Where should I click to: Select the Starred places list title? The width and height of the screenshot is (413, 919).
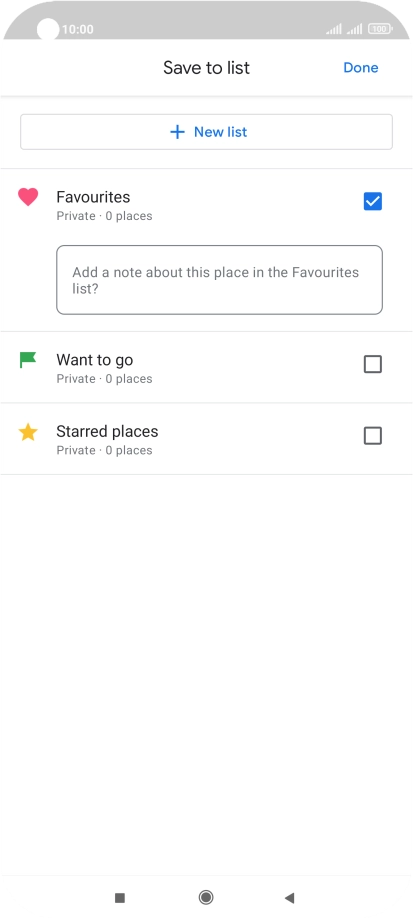point(107,431)
